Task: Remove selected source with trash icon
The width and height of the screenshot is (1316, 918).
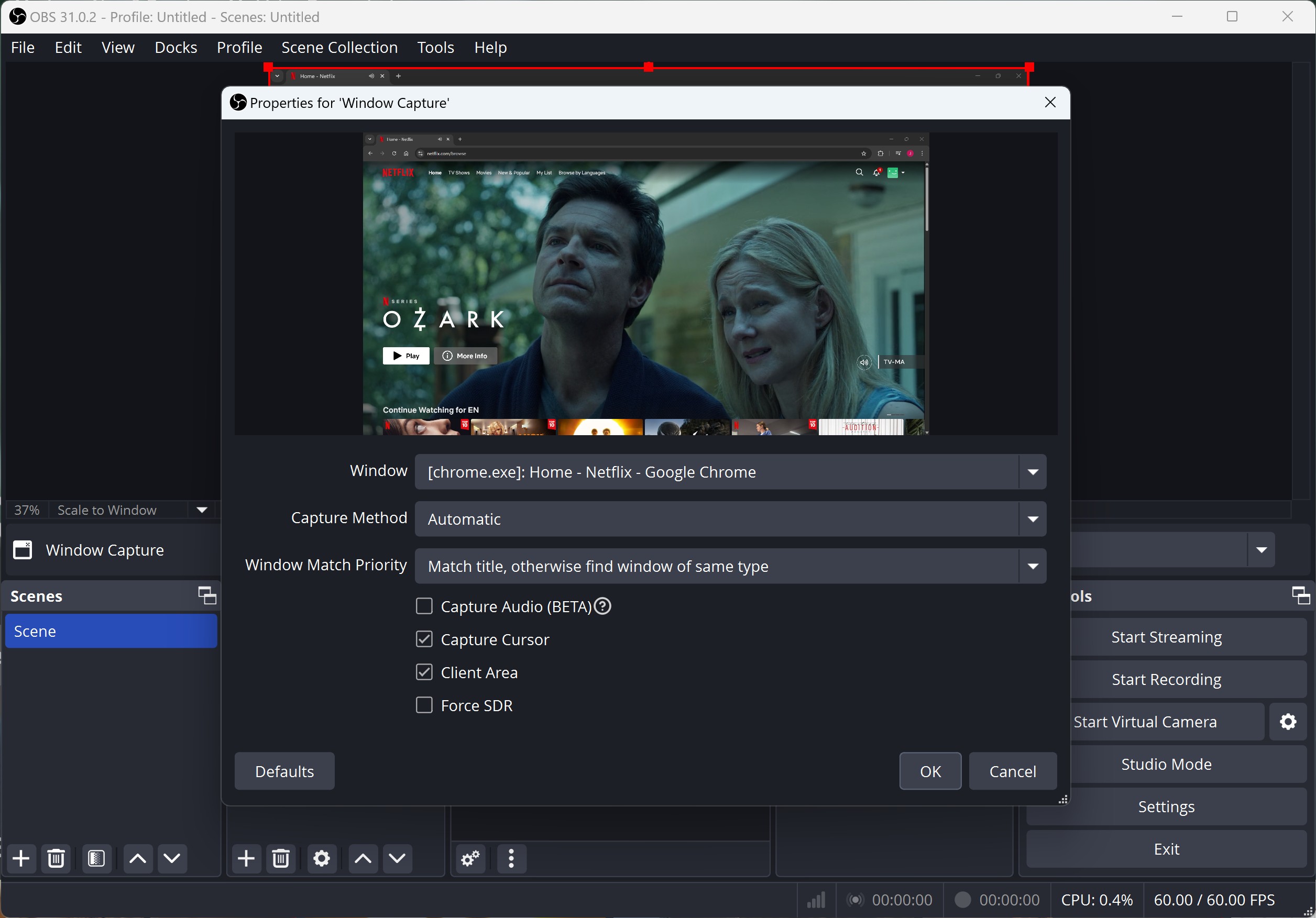Action: [281, 858]
